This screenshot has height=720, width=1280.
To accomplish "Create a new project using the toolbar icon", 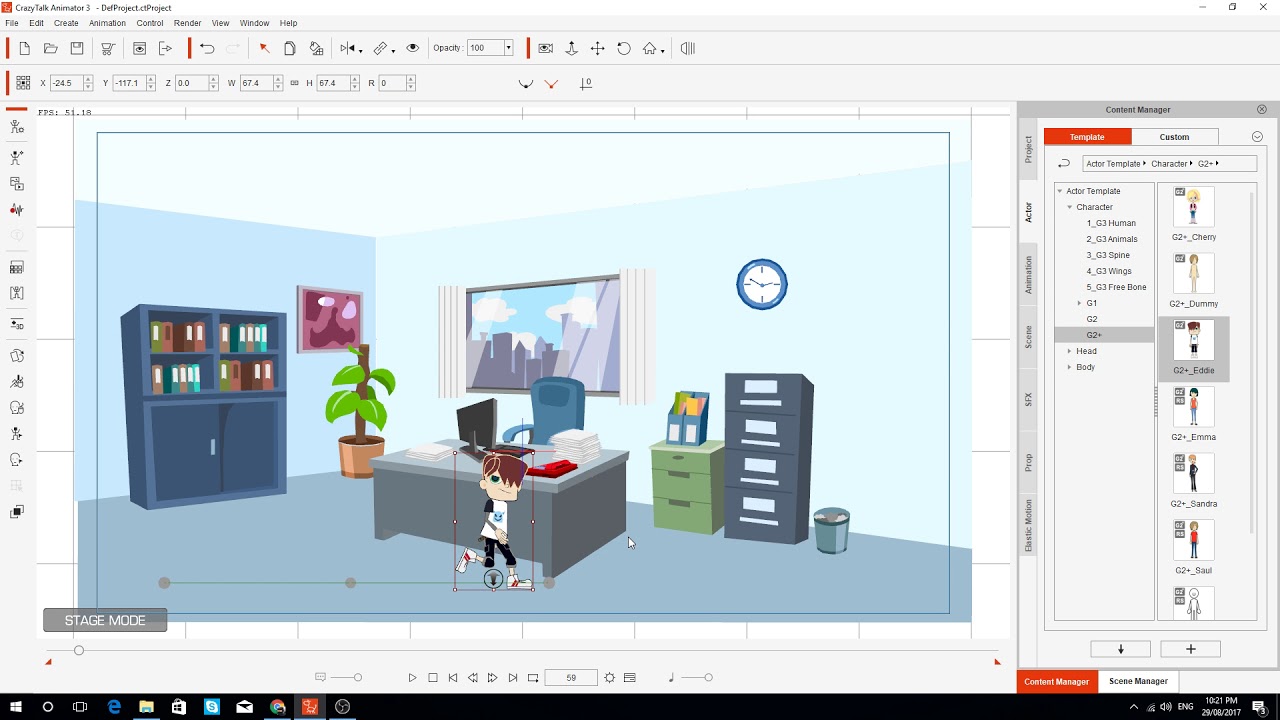I will click(23, 48).
